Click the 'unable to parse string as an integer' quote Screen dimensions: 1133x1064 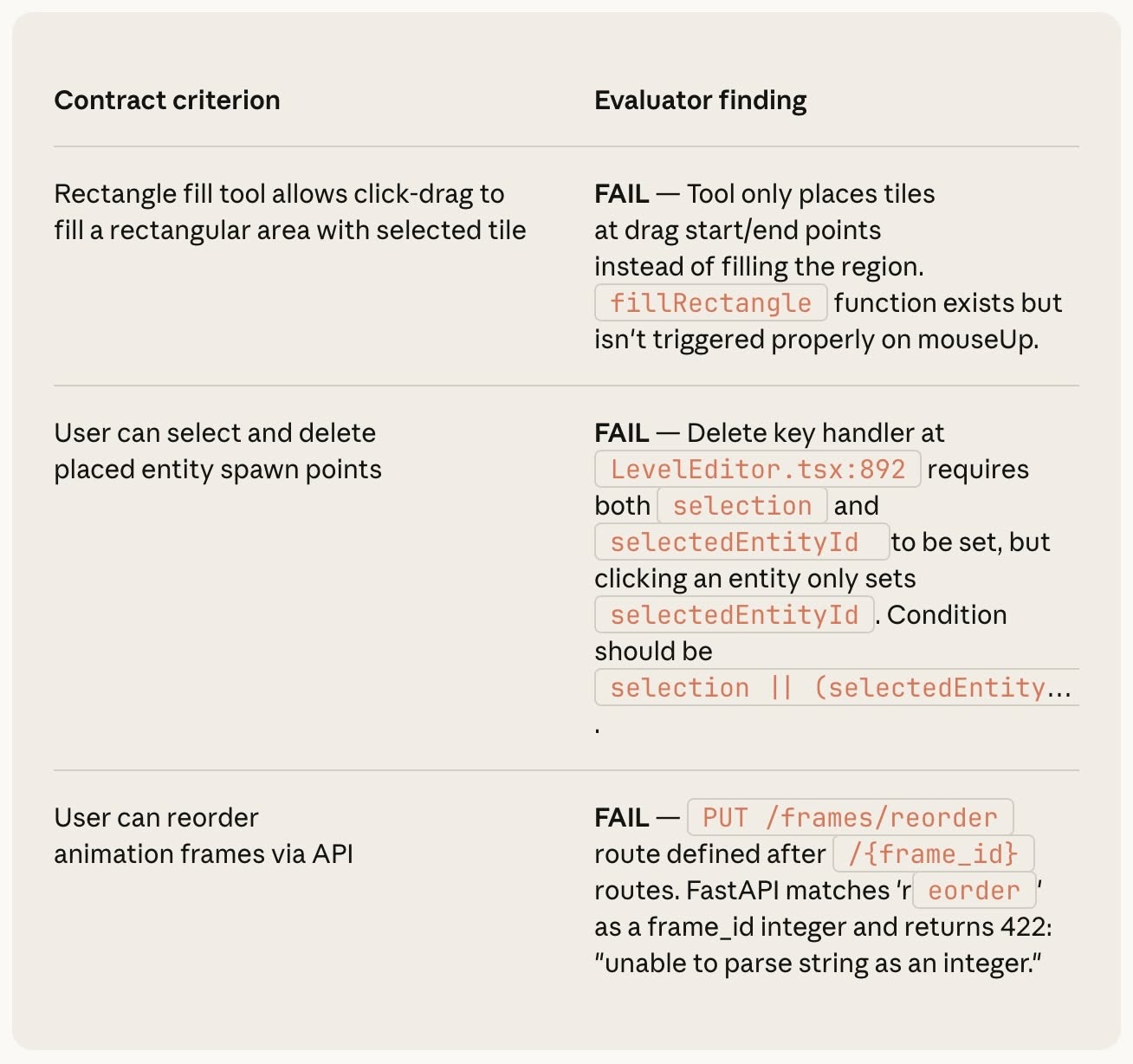[819, 963]
